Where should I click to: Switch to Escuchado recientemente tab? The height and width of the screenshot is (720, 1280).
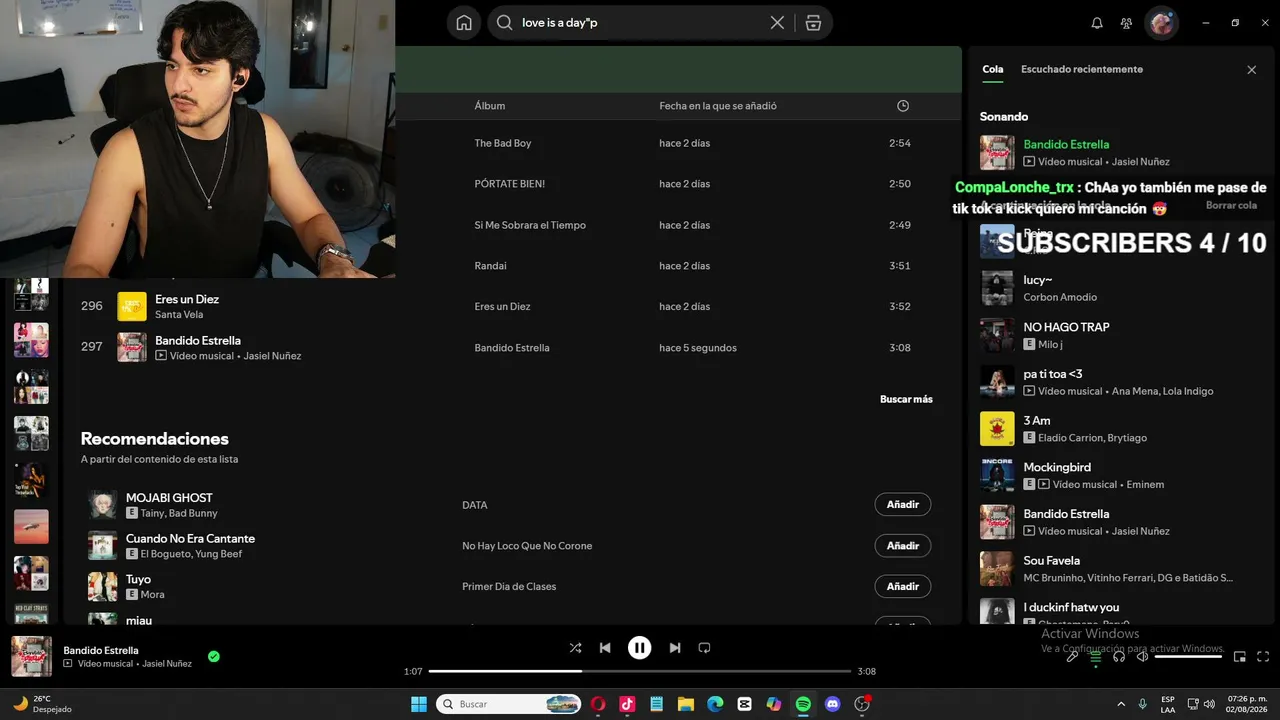tap(1082, 70)
